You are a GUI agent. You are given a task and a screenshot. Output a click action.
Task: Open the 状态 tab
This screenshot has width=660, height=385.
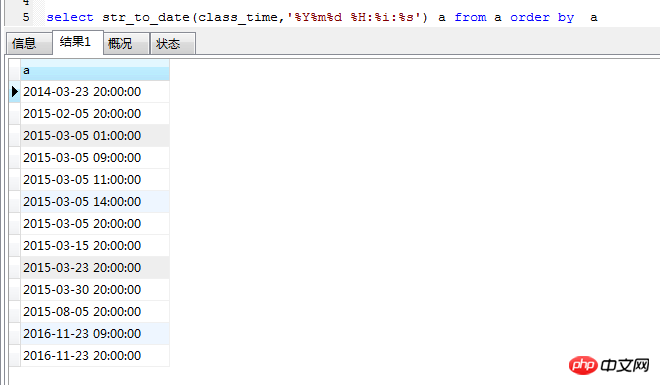[173, 43]
